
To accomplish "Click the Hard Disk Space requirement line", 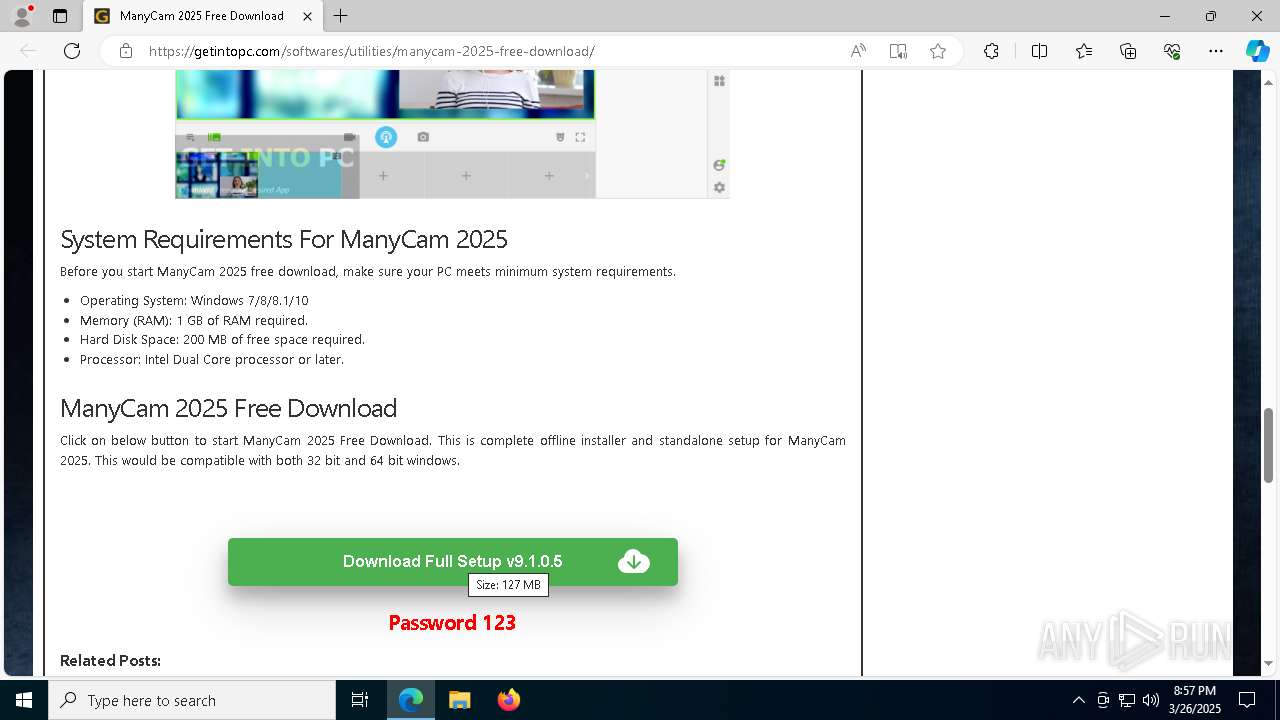I will tap(222, 340).
